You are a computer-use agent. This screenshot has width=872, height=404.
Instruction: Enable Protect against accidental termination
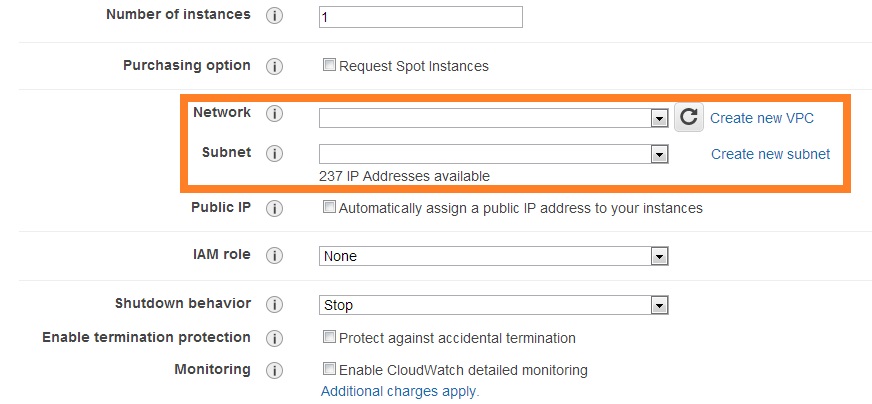tap(329, 338)
